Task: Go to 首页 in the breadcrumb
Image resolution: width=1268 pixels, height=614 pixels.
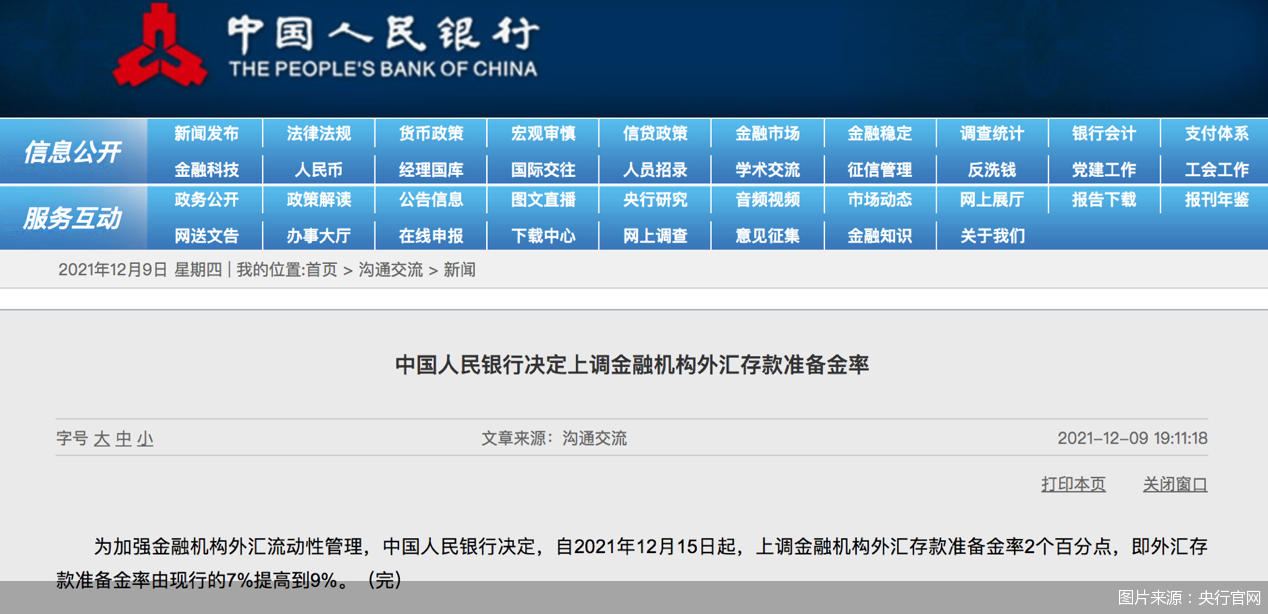Action: [322, 270]
